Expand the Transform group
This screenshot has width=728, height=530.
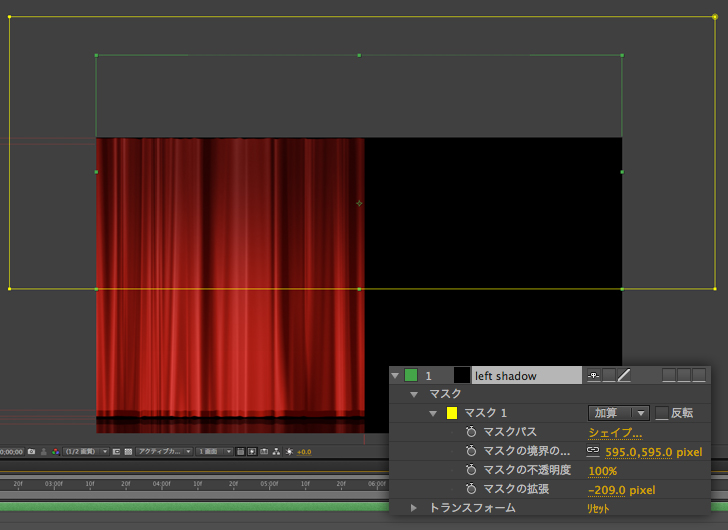coord(415,508)
